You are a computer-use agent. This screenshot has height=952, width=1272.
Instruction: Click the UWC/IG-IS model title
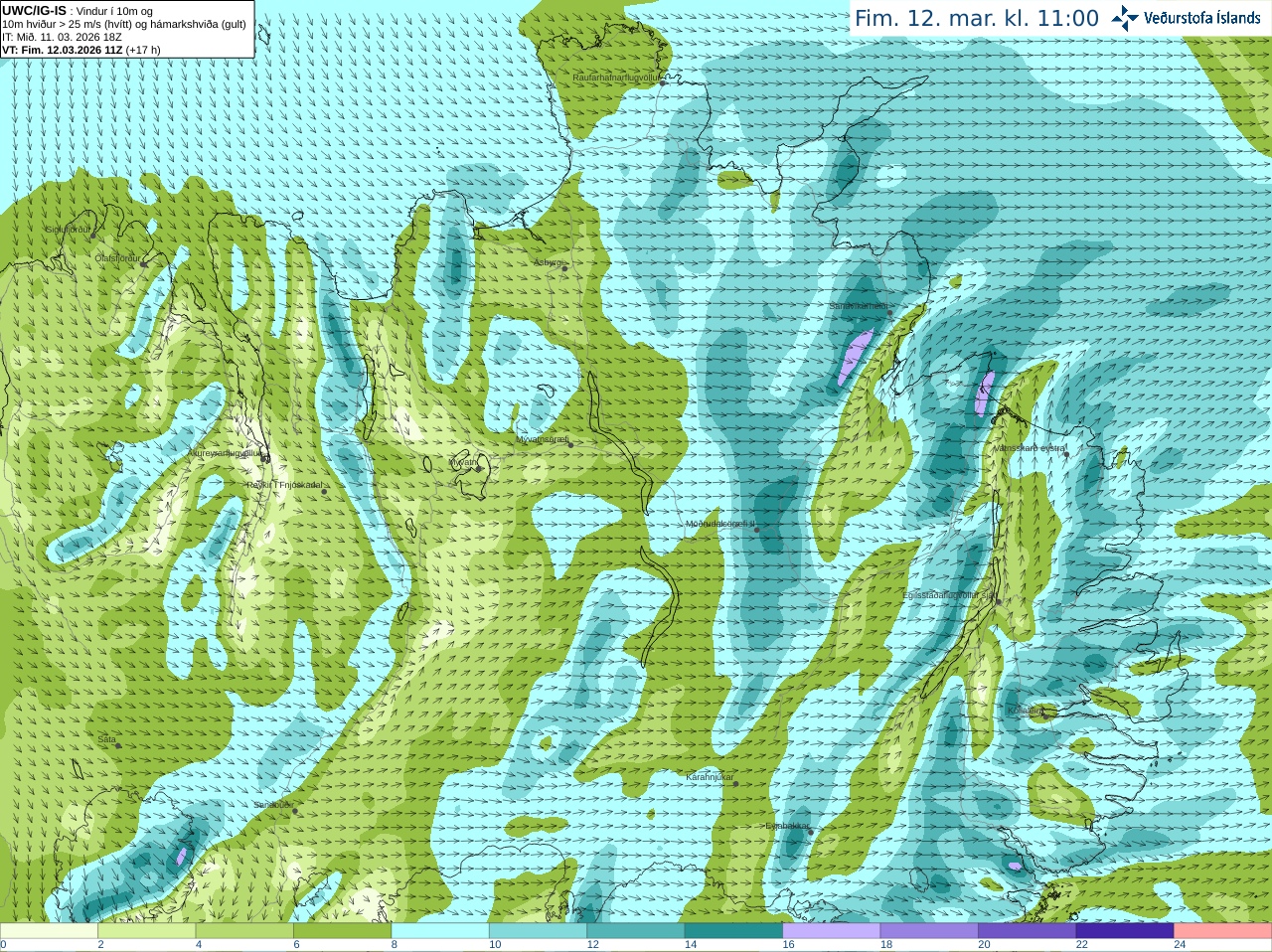(35, 10)
